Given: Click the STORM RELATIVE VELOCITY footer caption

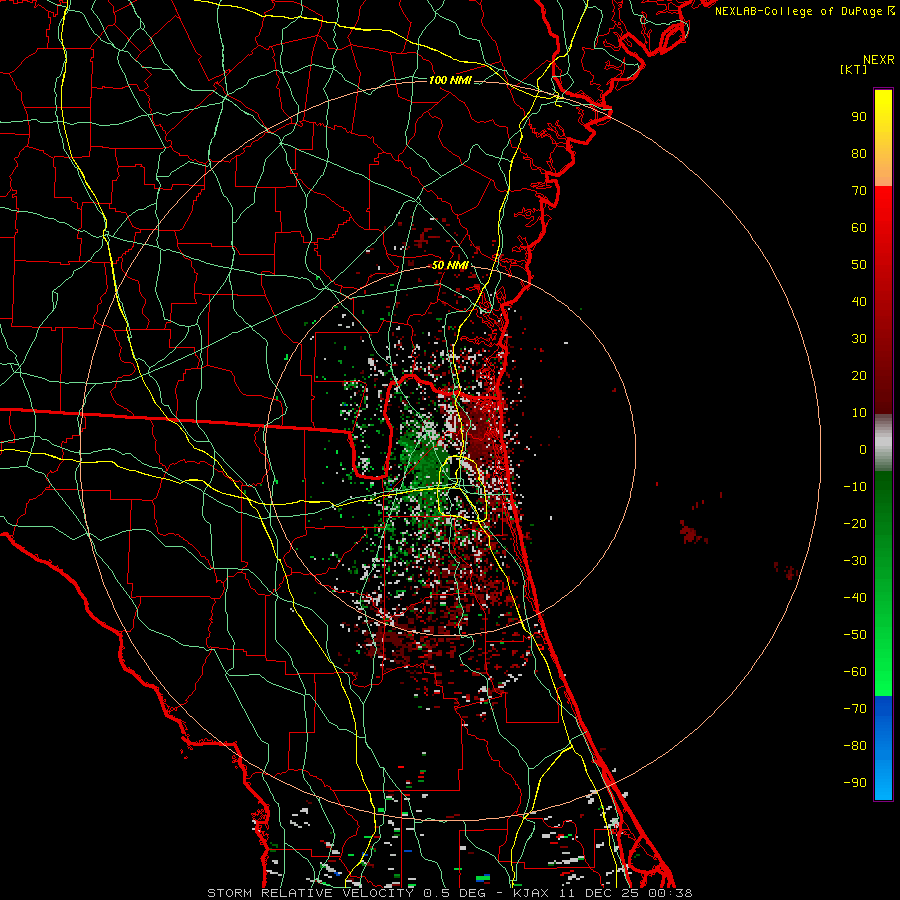Looking at the screenshot, I should pos(449,893).
